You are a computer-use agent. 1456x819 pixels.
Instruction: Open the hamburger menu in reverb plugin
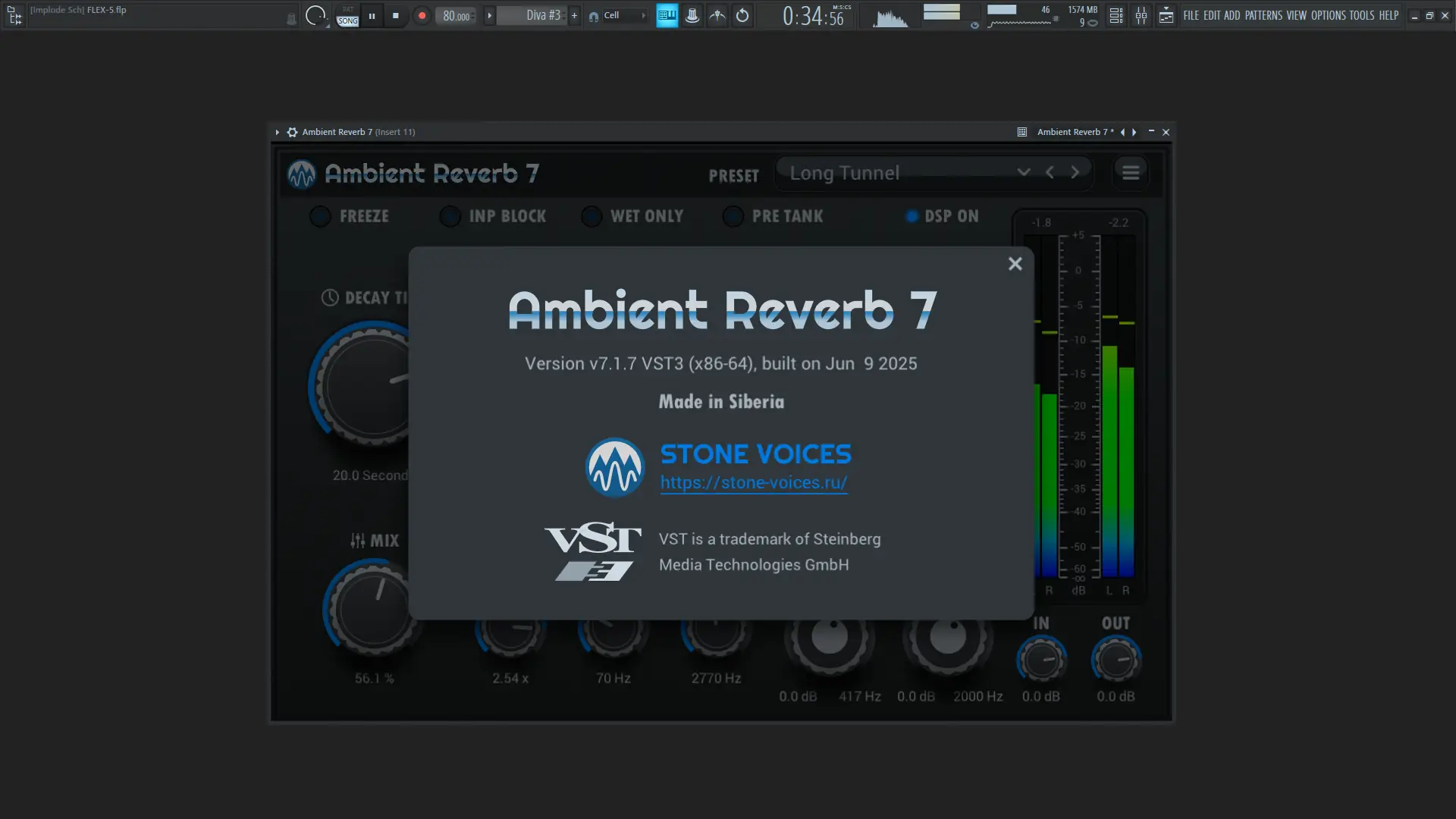click(1130, 173)
